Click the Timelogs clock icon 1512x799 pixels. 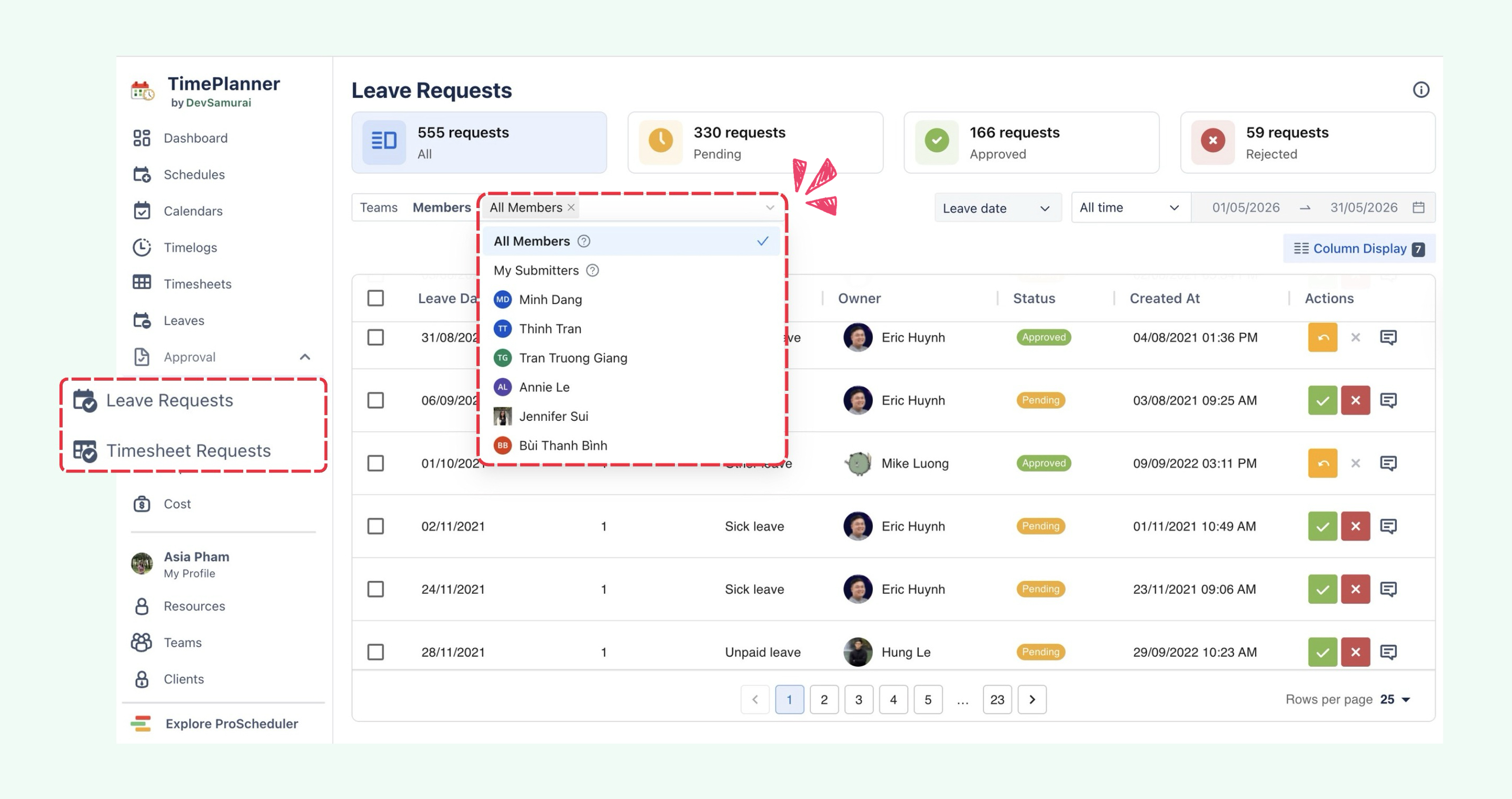point(142,247)
